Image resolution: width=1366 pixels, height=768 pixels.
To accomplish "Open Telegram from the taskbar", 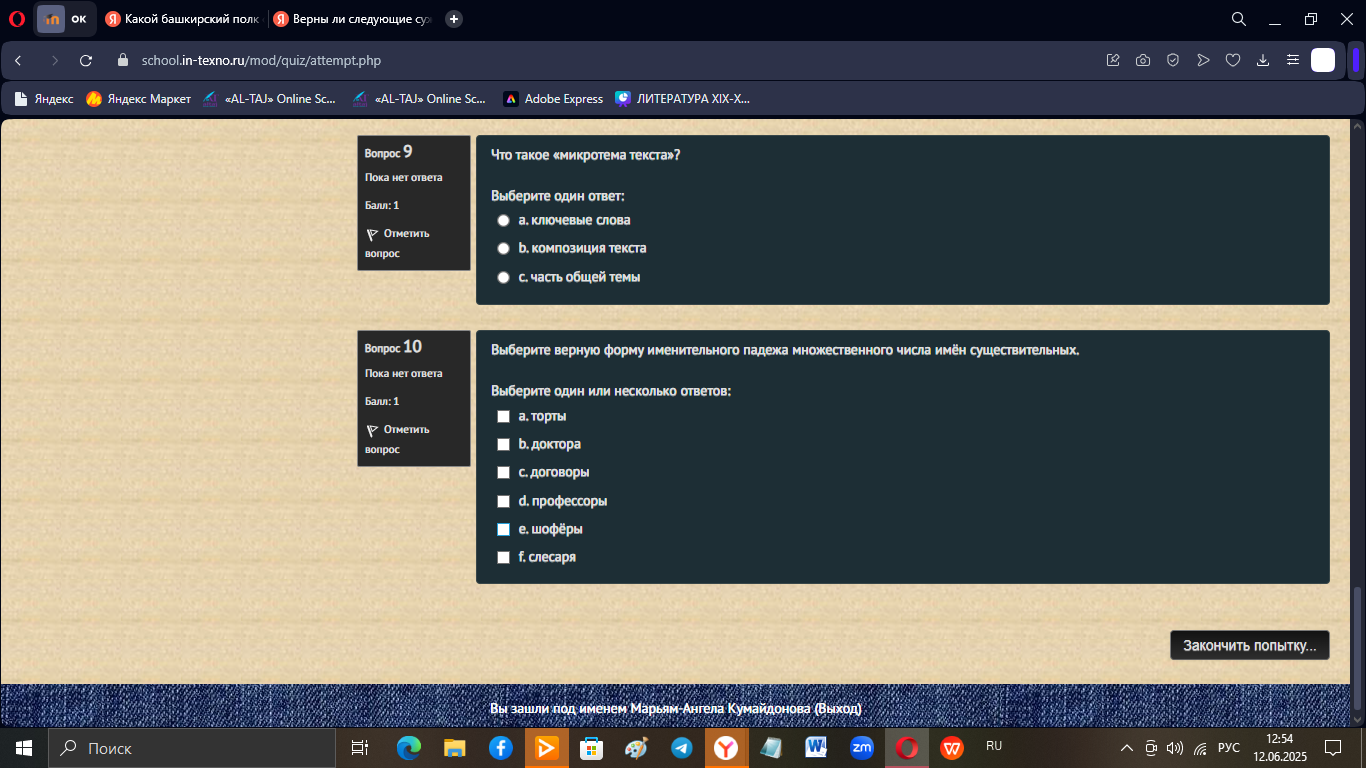I will click(682, 748).
